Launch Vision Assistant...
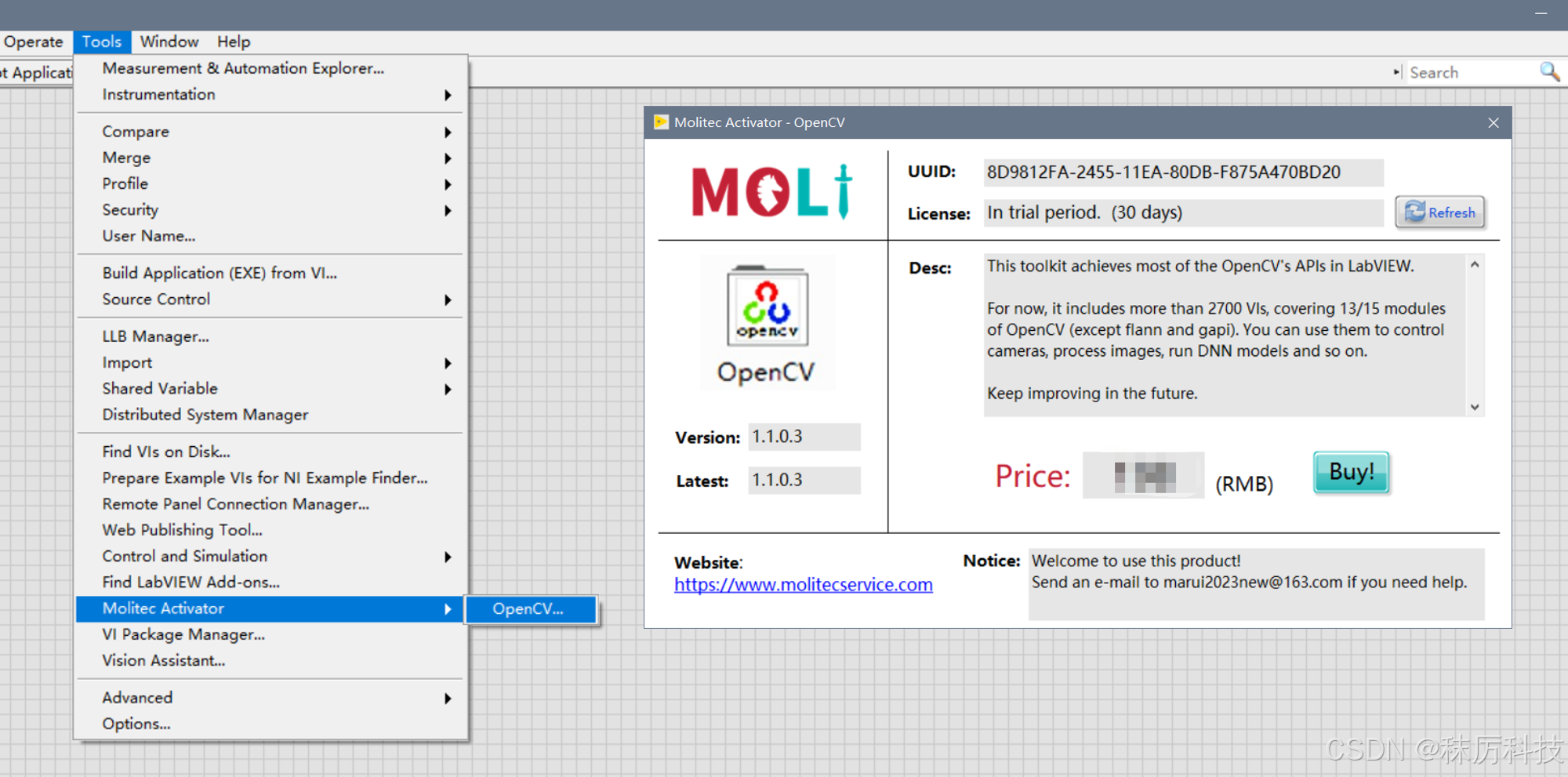 coord(271,660)
